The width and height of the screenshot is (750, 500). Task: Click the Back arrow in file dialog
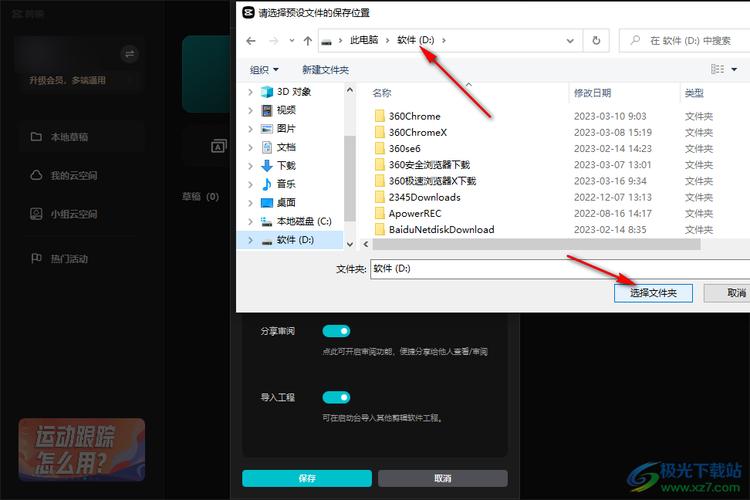[251, 41]
